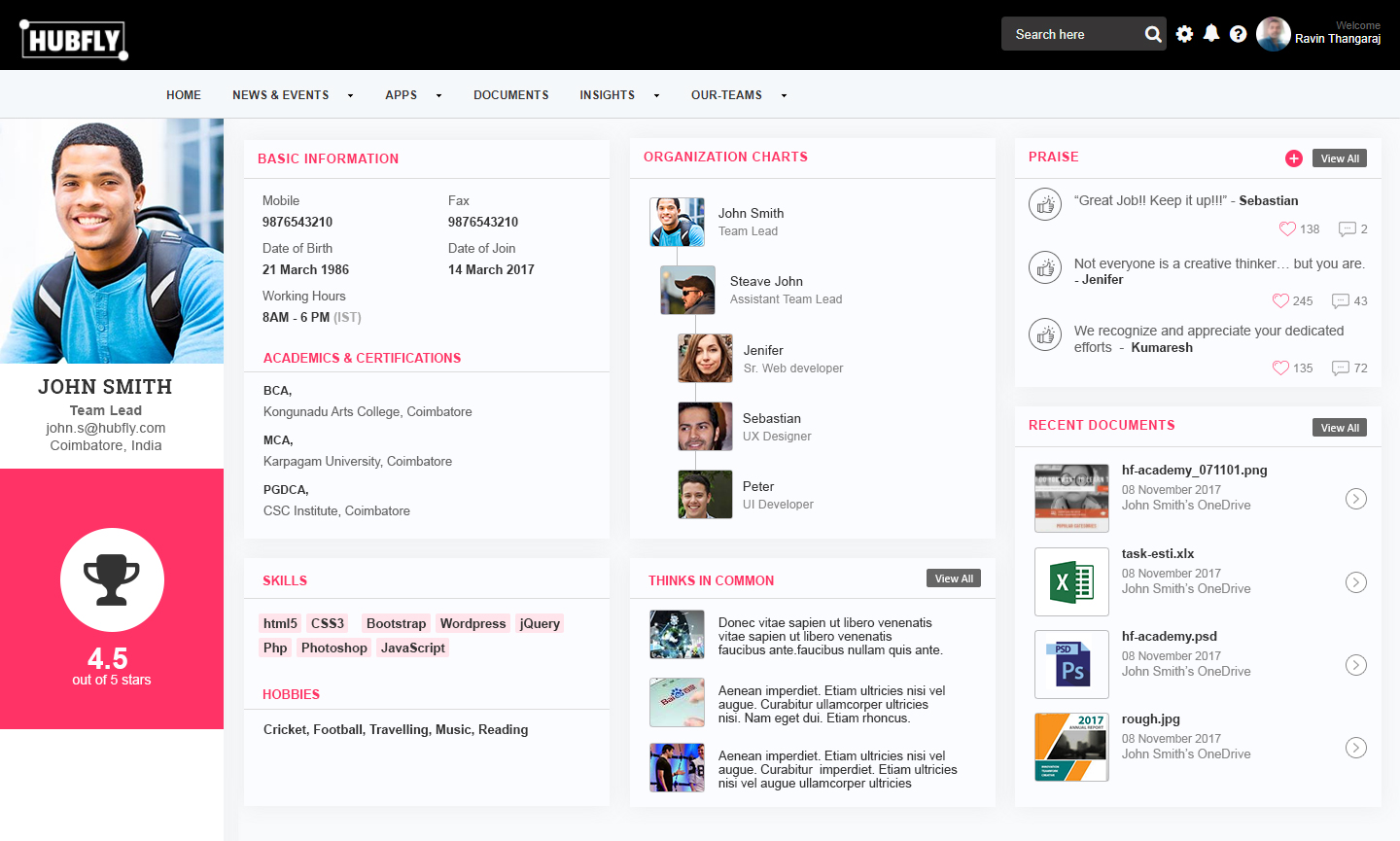Click the JavaScript skill tag

[x=412, y=648]
